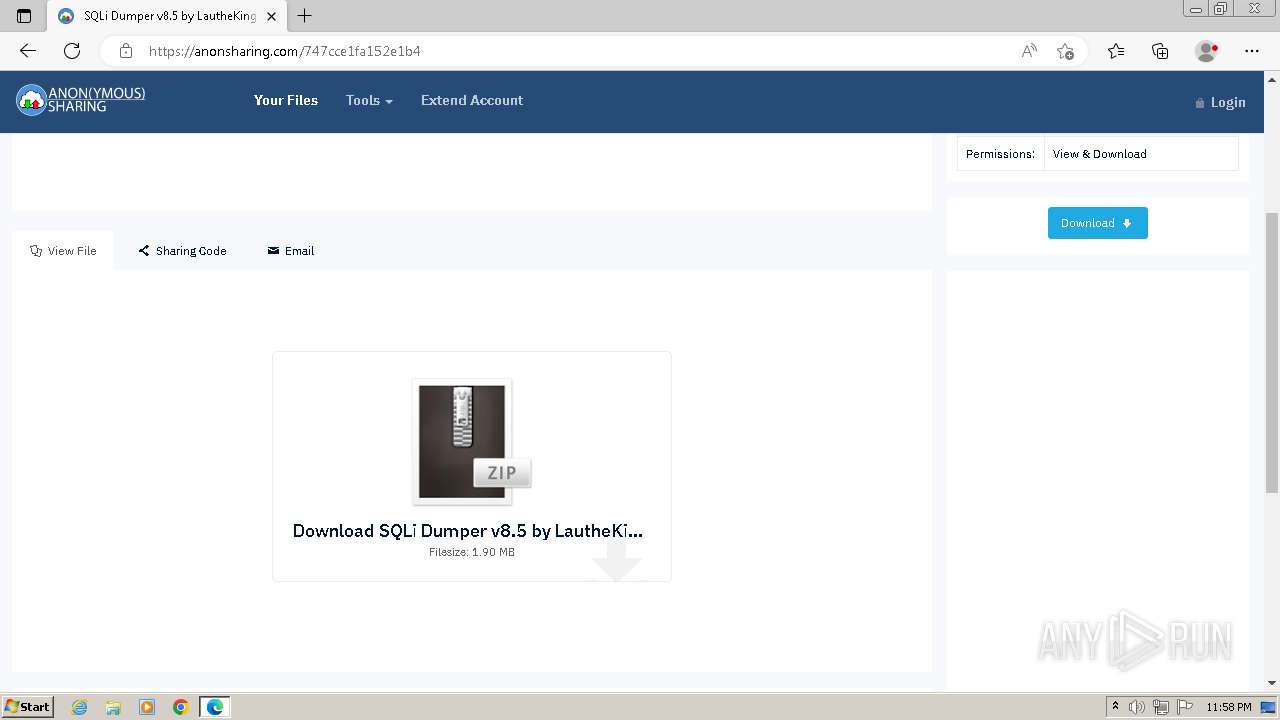Click Download SQLi Dumper v8.5 link
Image resolution: width=1280 pixels, height=720 pixels.
[x=468, y=531]
